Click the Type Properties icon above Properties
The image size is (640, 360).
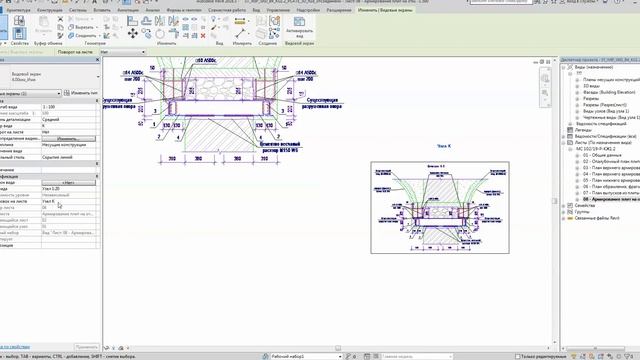click(x=19, y=20)
